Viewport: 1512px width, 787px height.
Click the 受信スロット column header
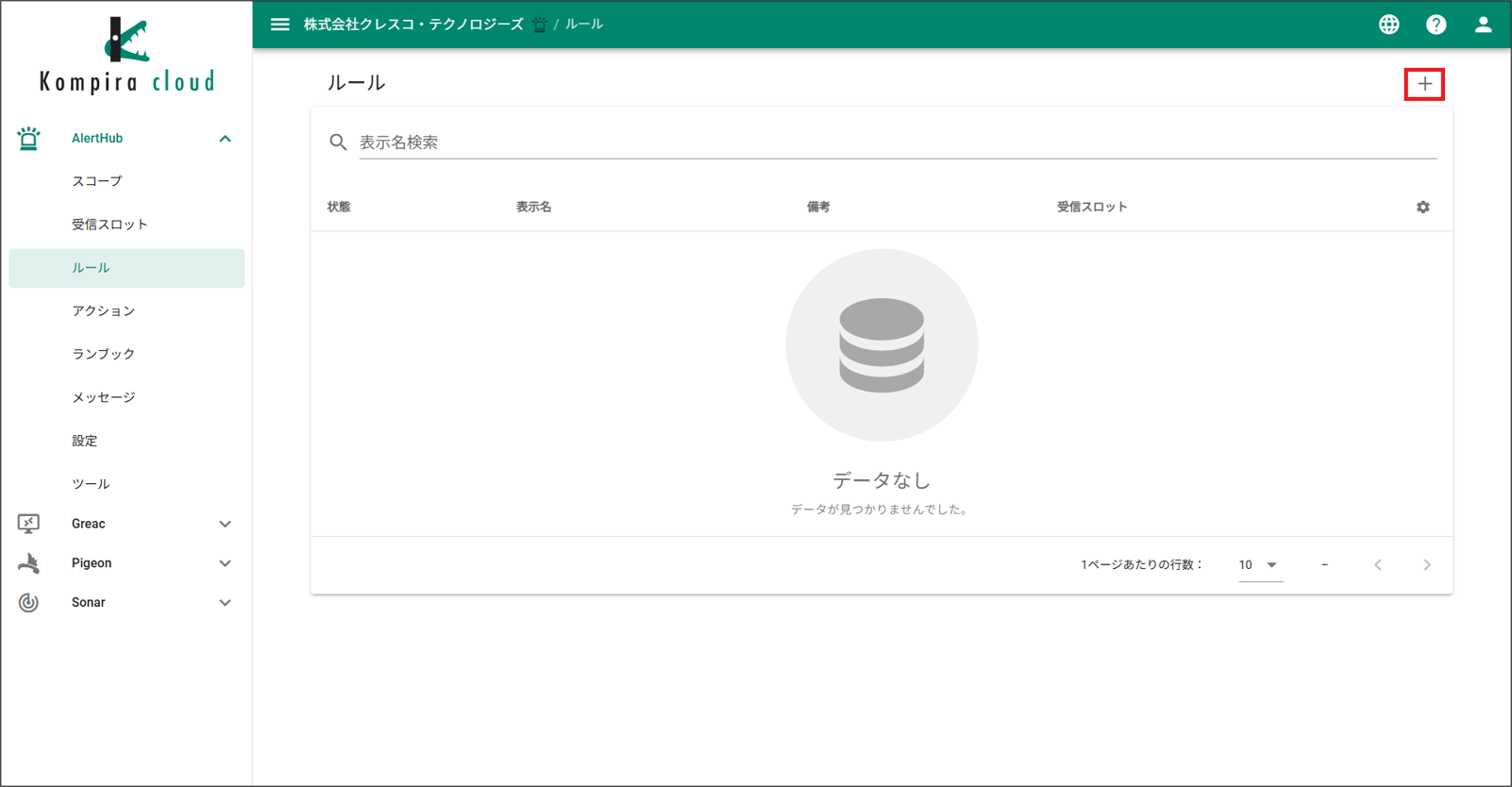tap(1092, 207)
